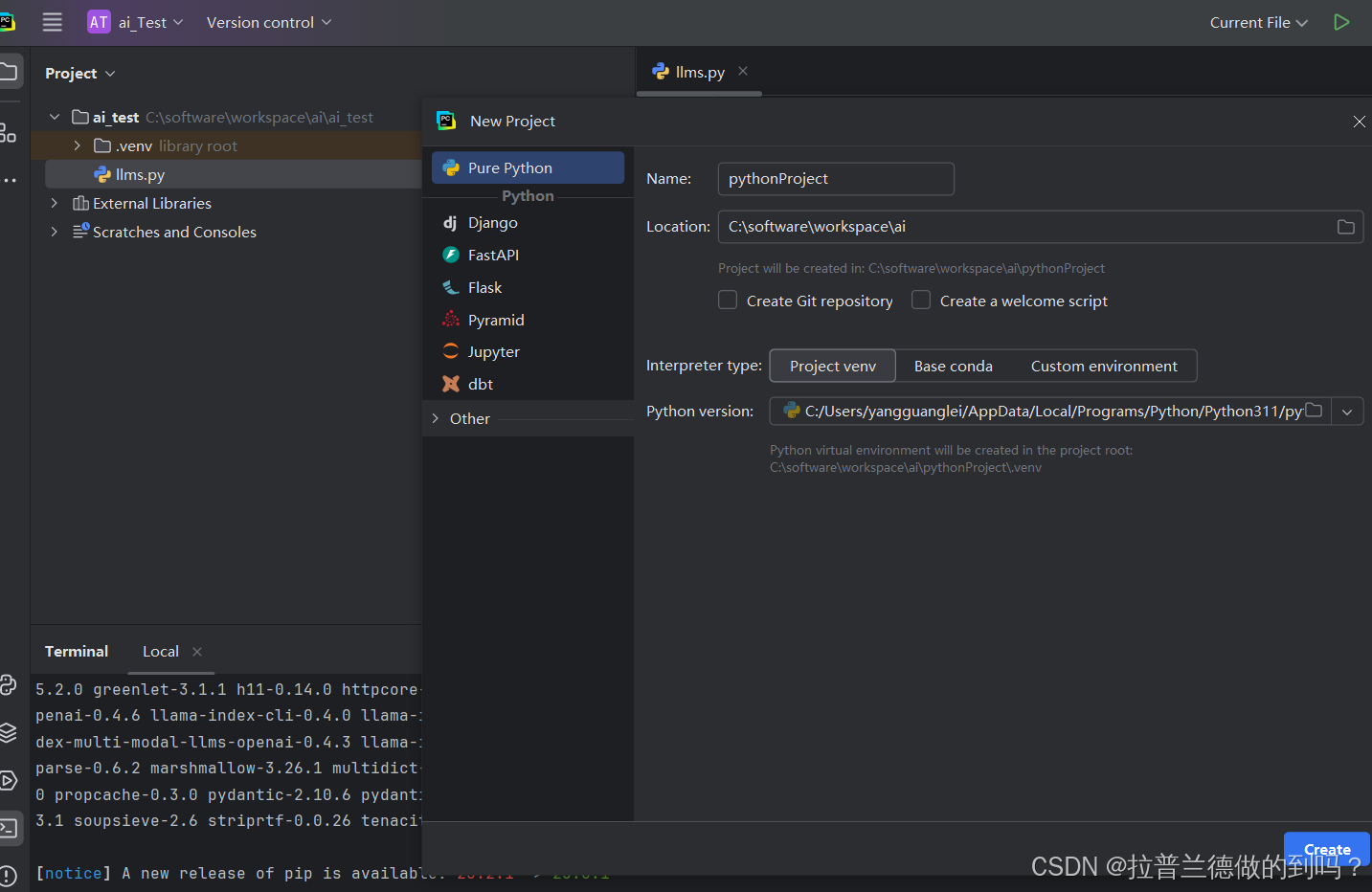Close the llms.py editor tab
This screenshot has height=892, width=1372.
(743, 71)
